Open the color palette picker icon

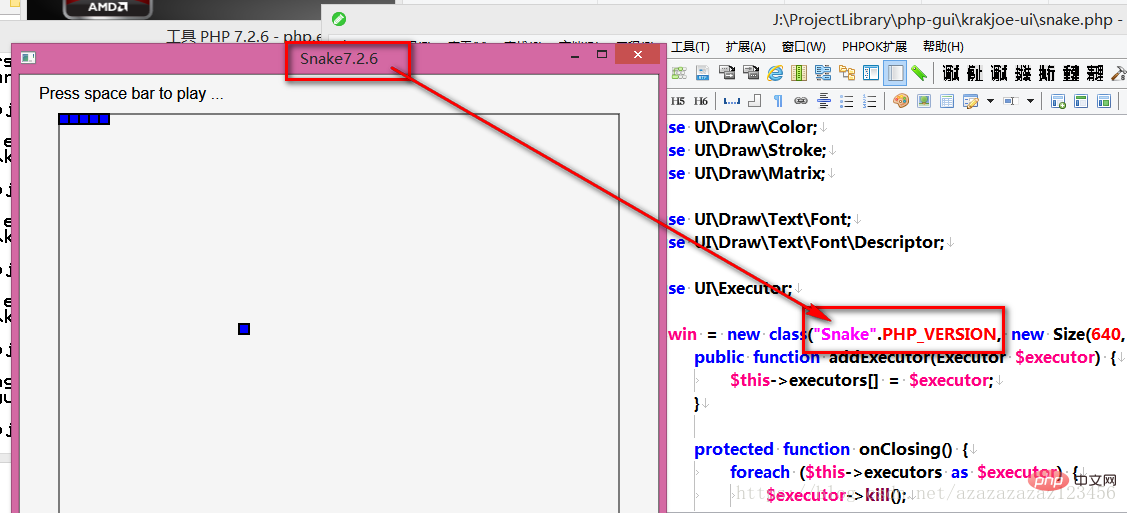click(x=901, y=101)
